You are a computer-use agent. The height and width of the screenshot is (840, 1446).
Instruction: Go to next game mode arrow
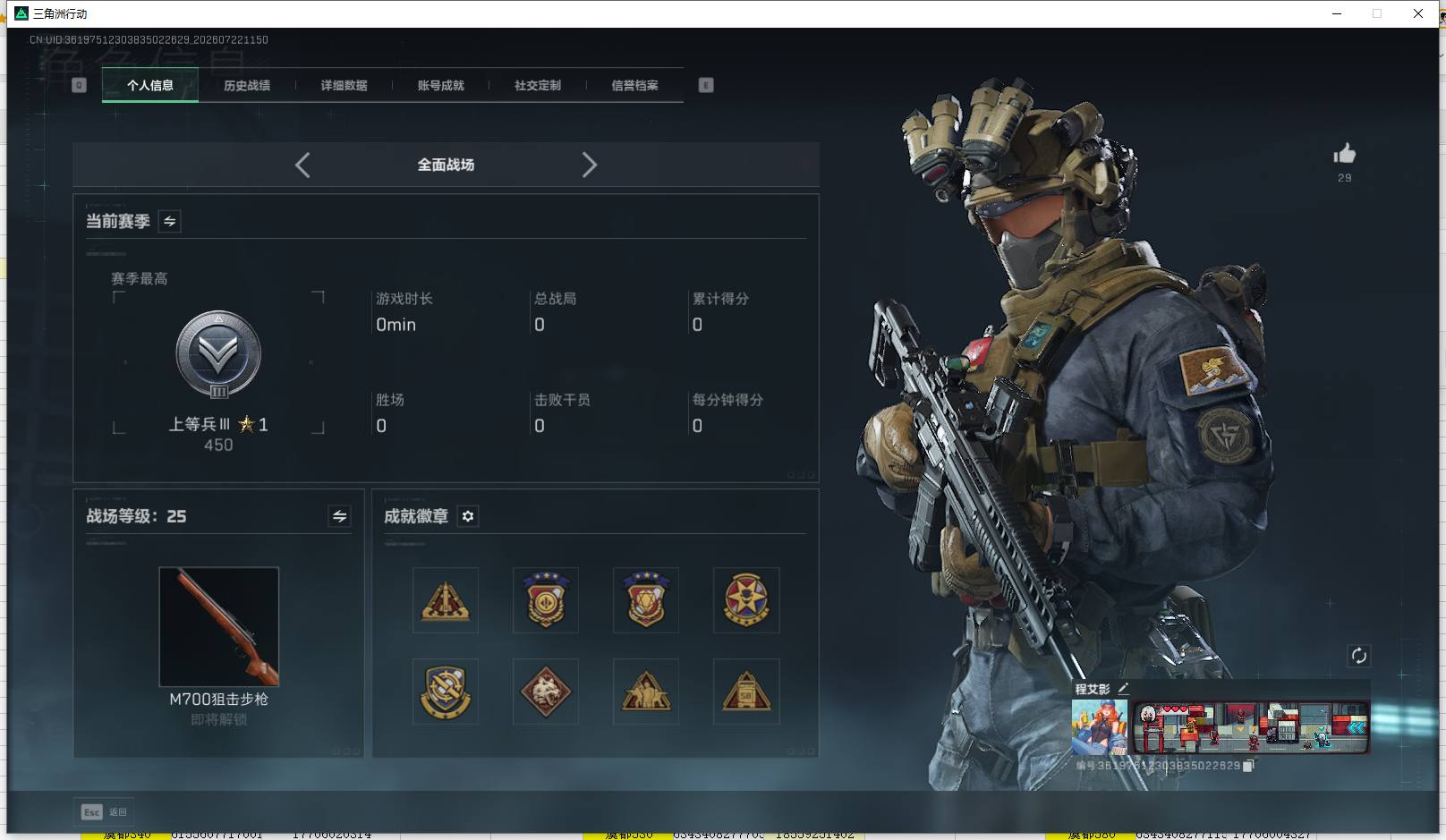click(589, 165)
